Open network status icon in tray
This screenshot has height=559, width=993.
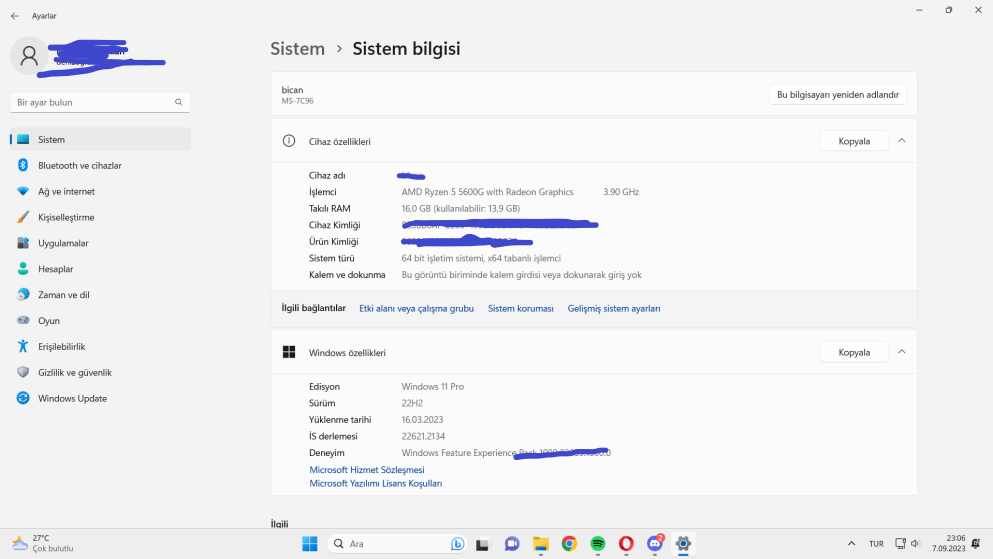(x=900, y=544)
